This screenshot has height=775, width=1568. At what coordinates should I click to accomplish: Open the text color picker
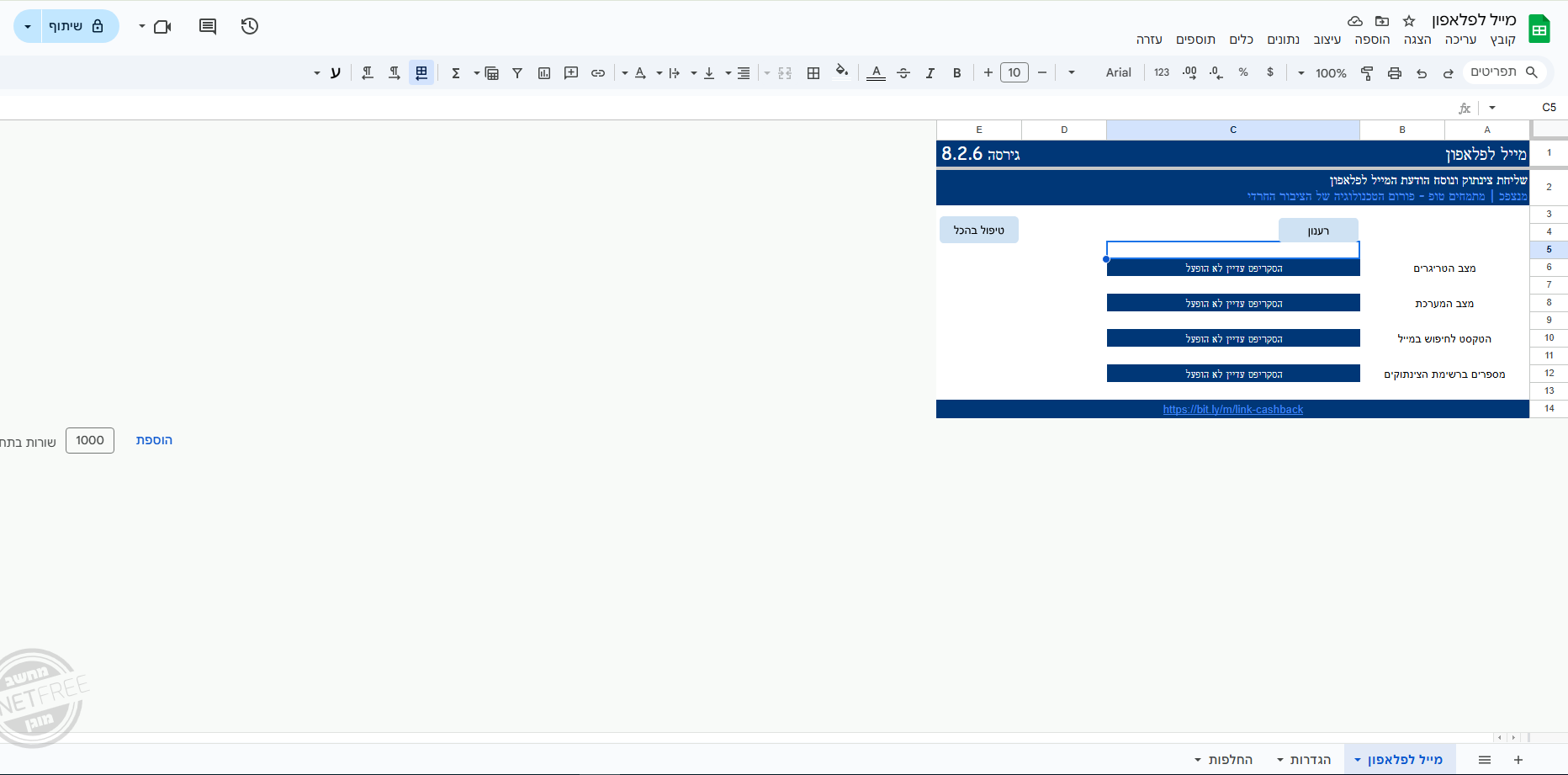[876, 73]
